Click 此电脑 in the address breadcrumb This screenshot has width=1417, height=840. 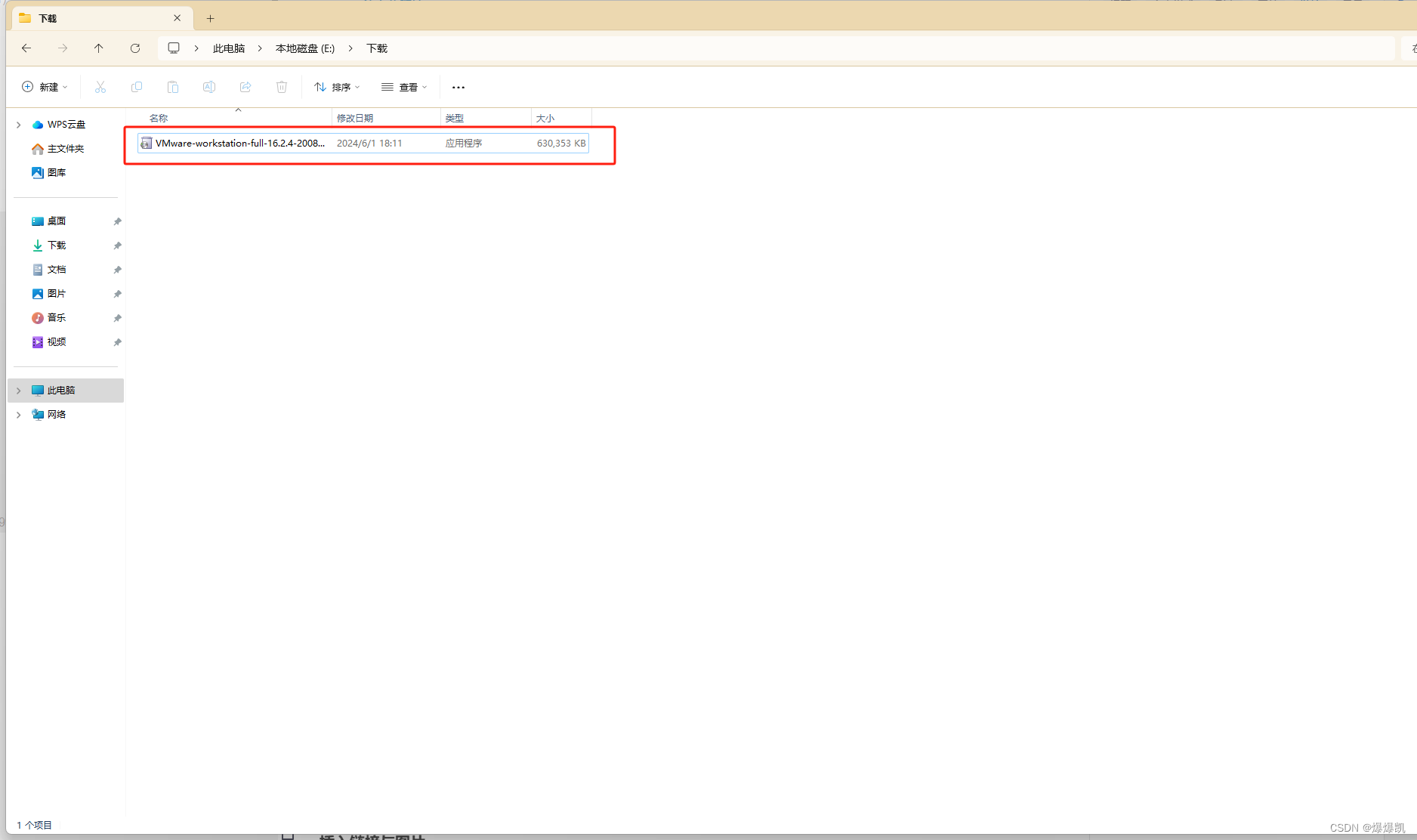229,48
